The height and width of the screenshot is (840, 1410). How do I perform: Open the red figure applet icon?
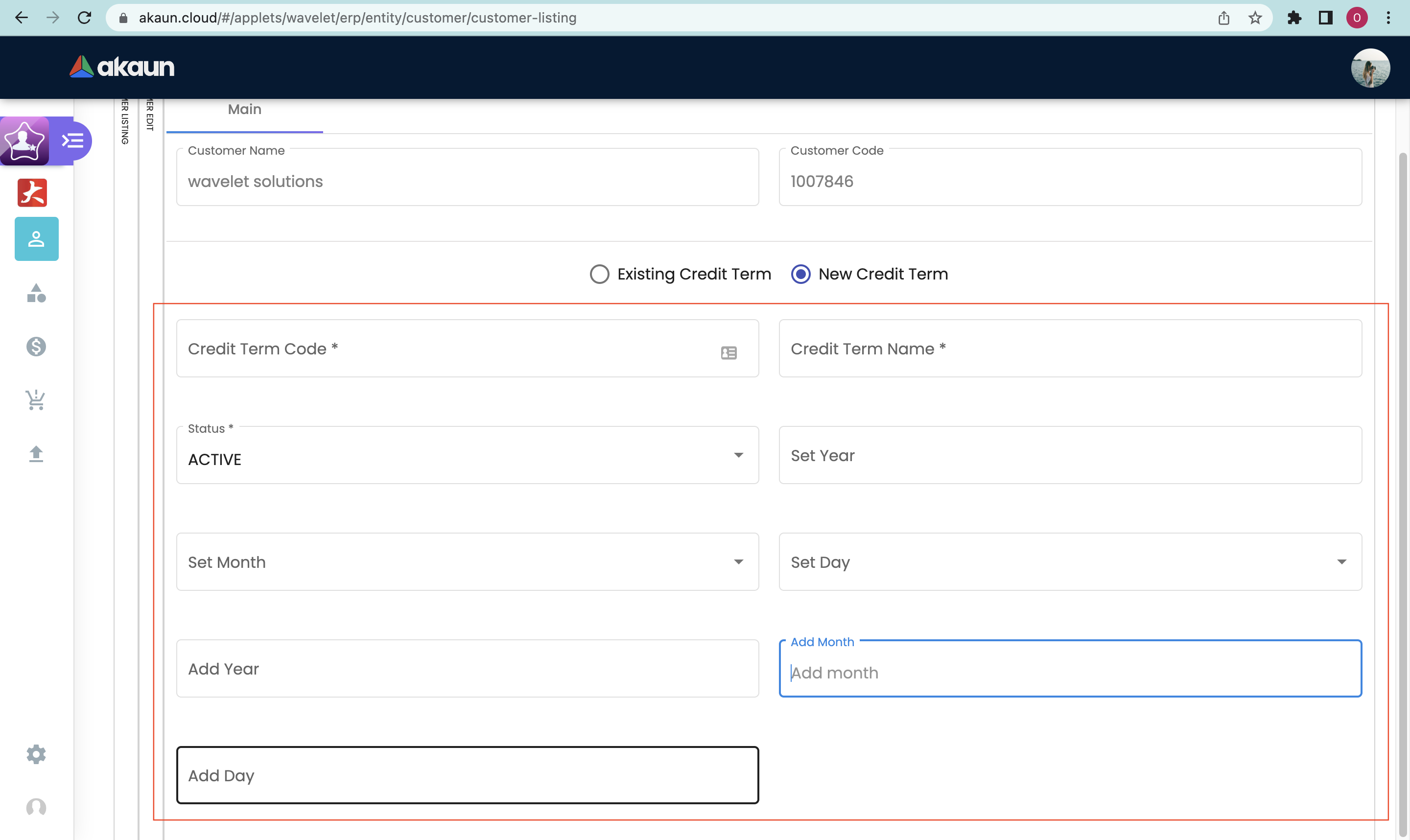pyautogui.click(x=32, y=192)
